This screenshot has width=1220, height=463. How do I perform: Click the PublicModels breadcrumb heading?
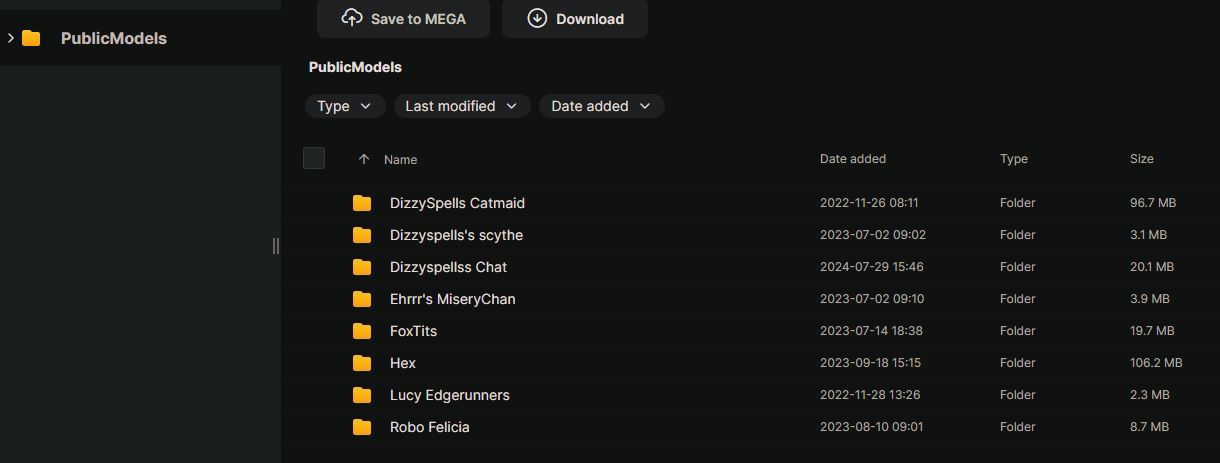(x=355, y=67)
